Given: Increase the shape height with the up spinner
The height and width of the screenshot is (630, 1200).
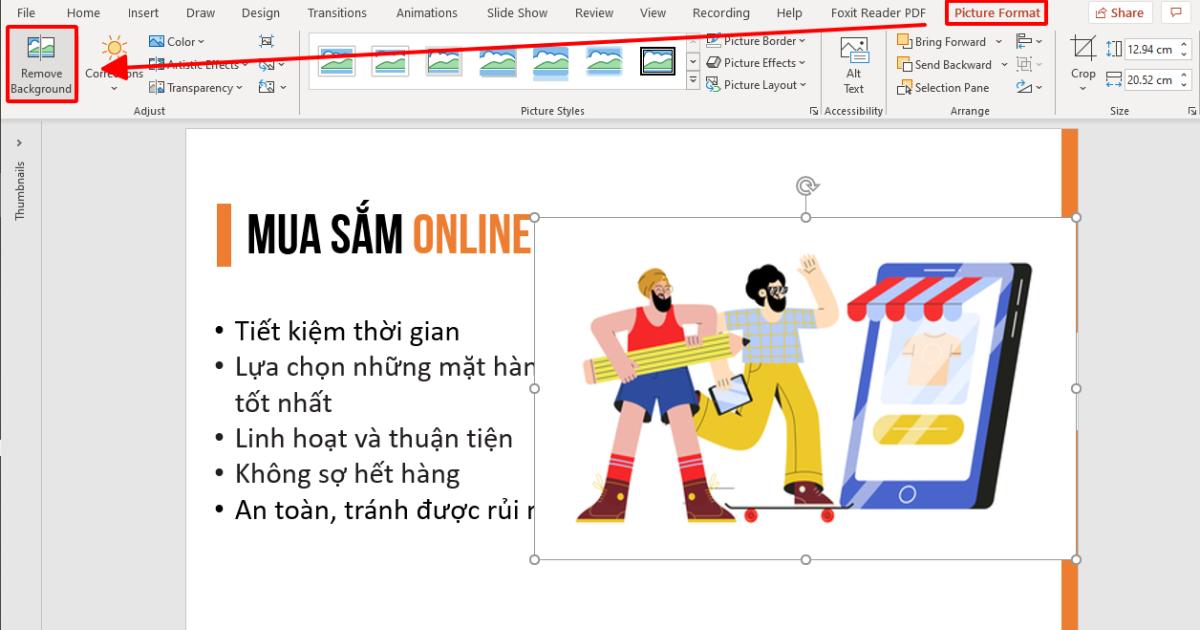Looking at the screenshot, I should coord(1185,45).
